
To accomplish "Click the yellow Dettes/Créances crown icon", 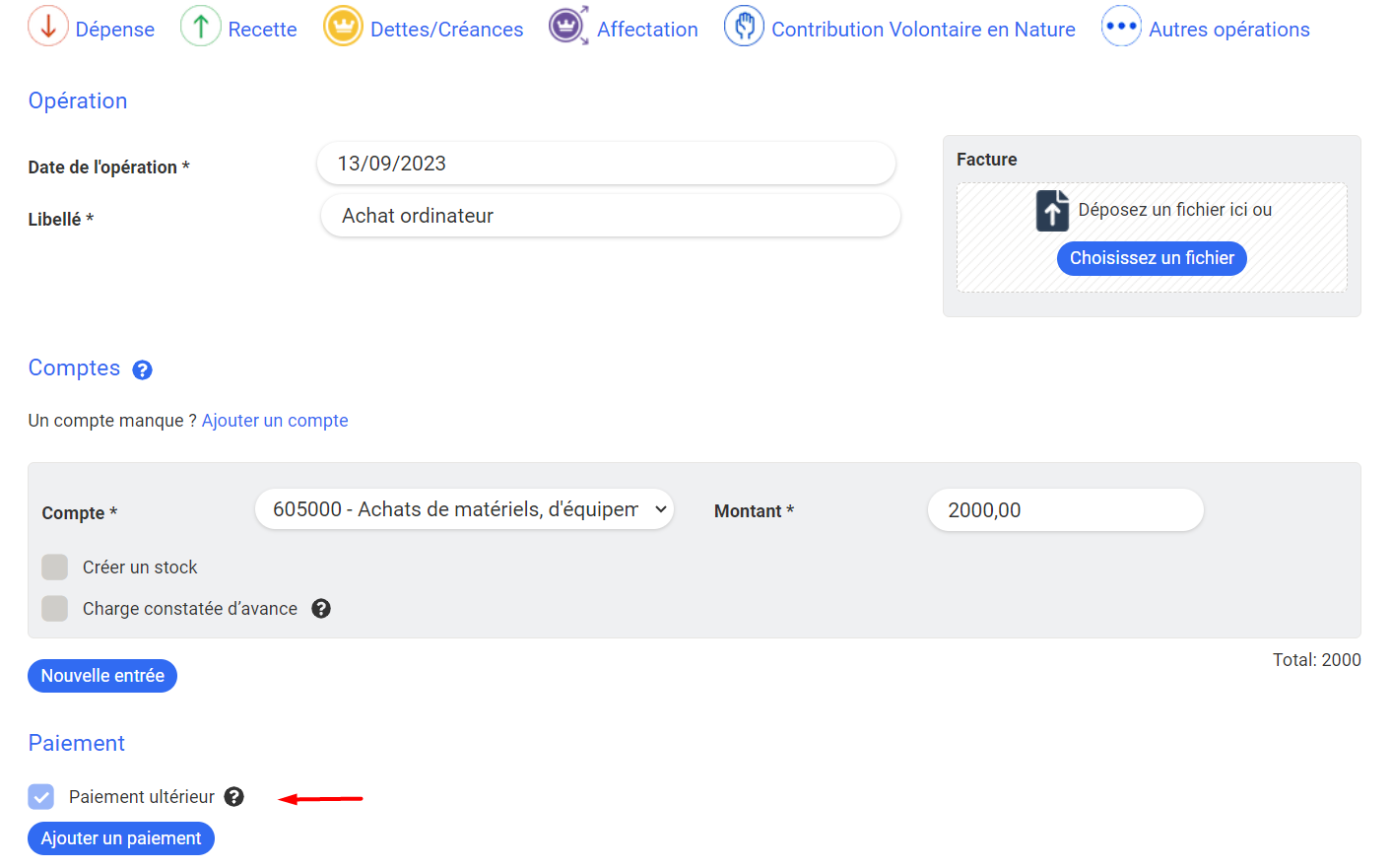I will [343, 27].
